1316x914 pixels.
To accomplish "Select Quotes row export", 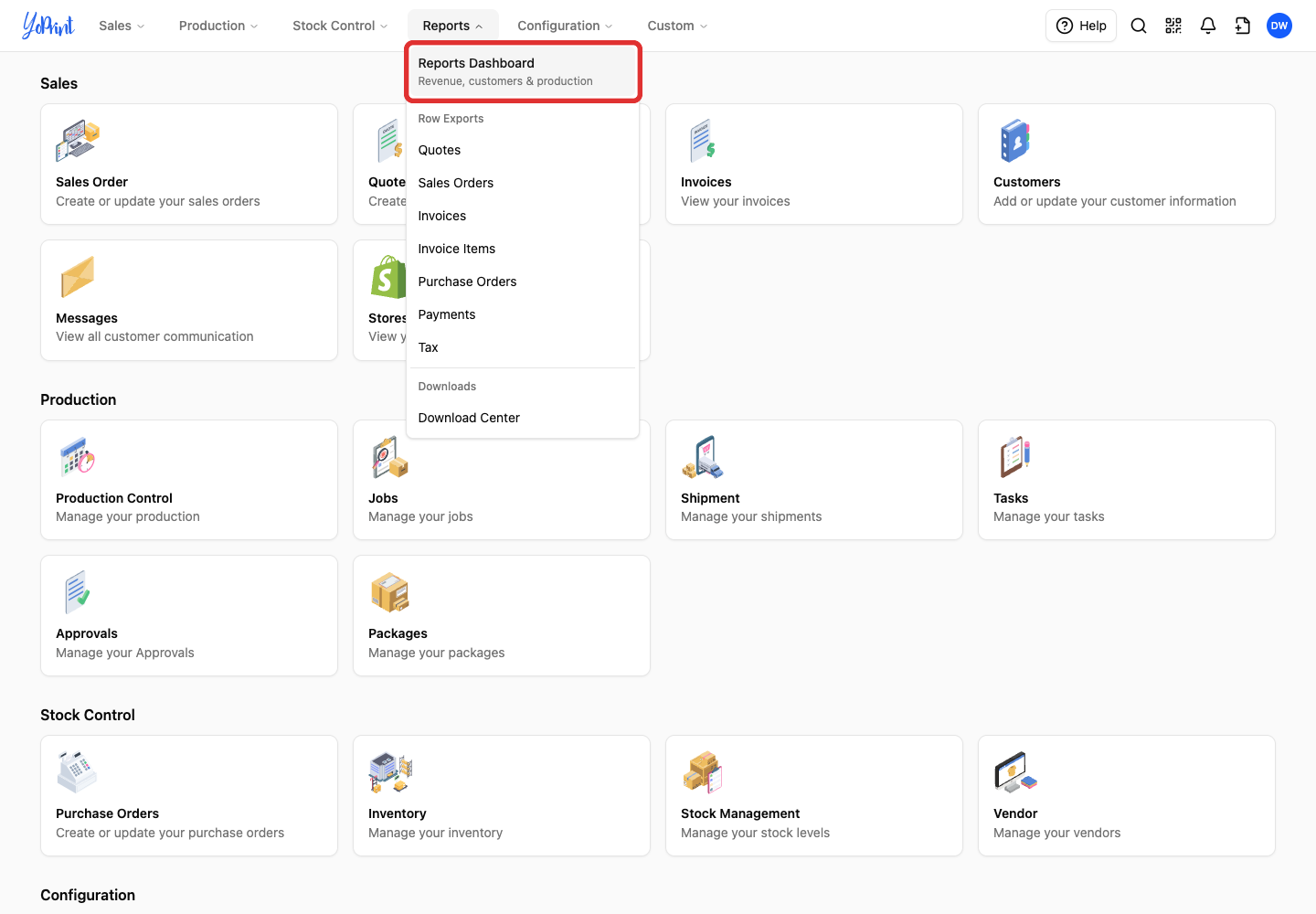I will click(523, 150).
